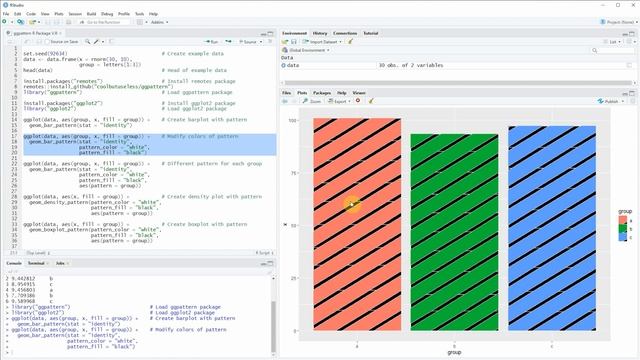640x360 pixels.
Task: Click the Source button in editor
Action: 248,42
